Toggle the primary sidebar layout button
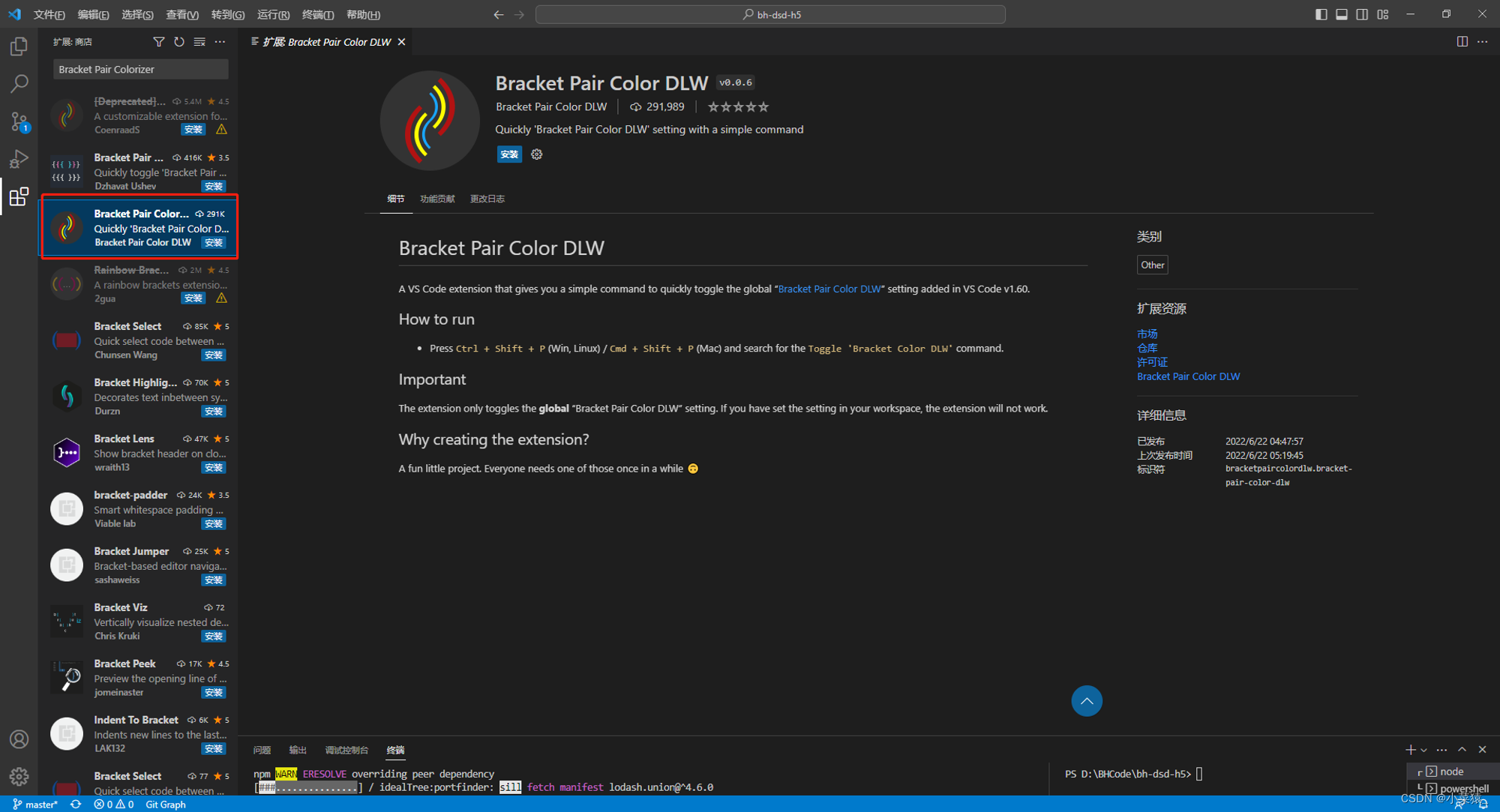The image size is (1500, 812). (1321, 14)
